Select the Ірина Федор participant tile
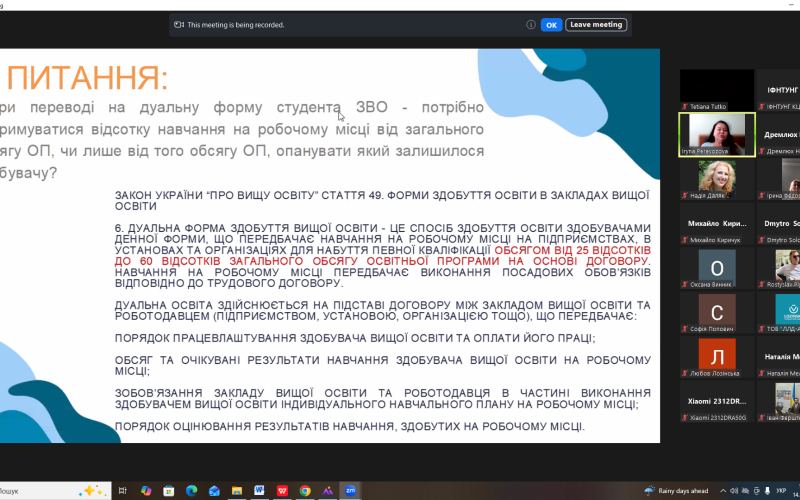The image size is (800, 500). [779, 179]
